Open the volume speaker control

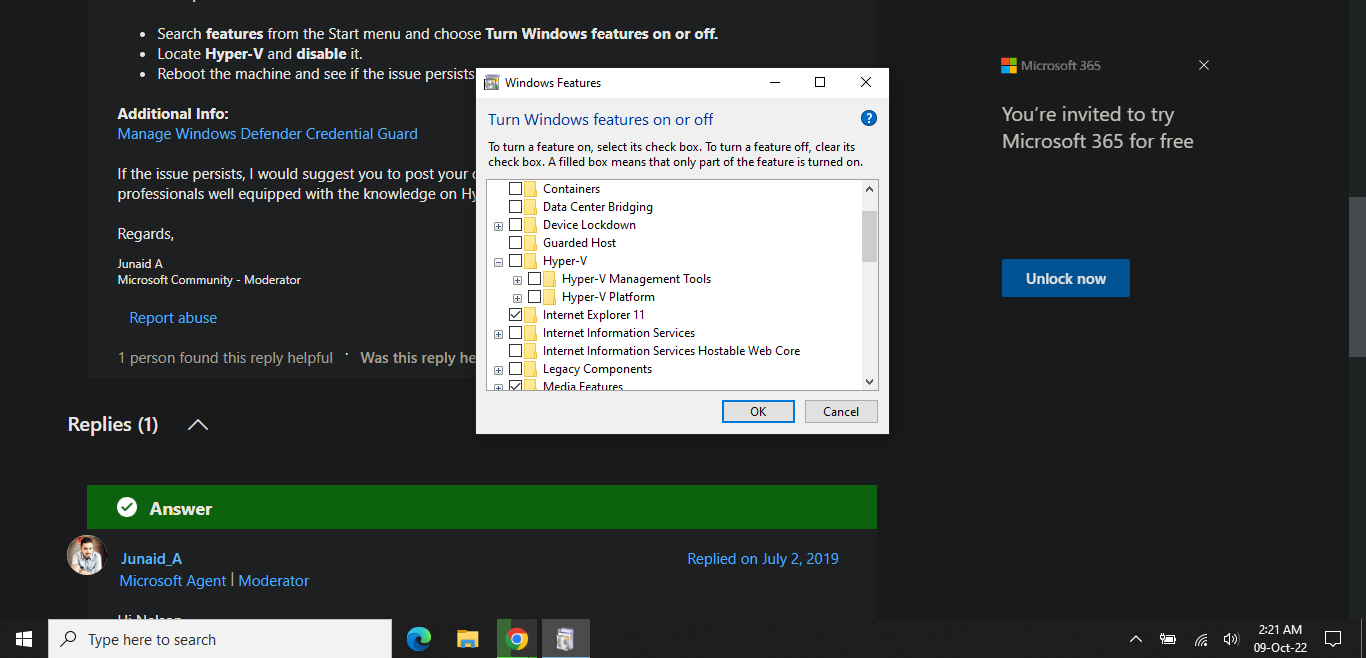point(1231,639)
